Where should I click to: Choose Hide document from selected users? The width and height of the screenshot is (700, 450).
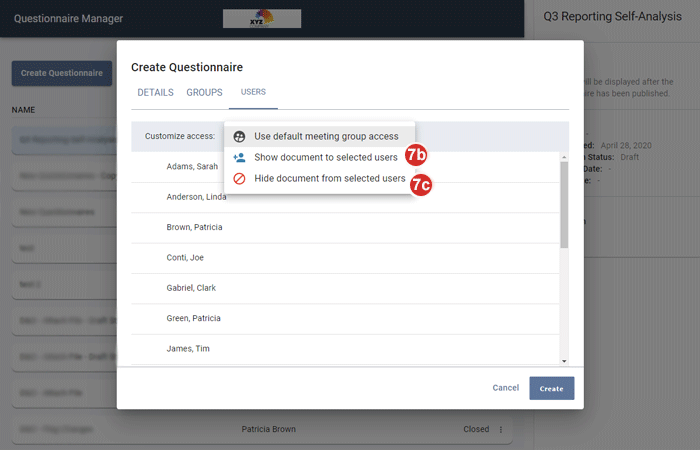[329, 179]
